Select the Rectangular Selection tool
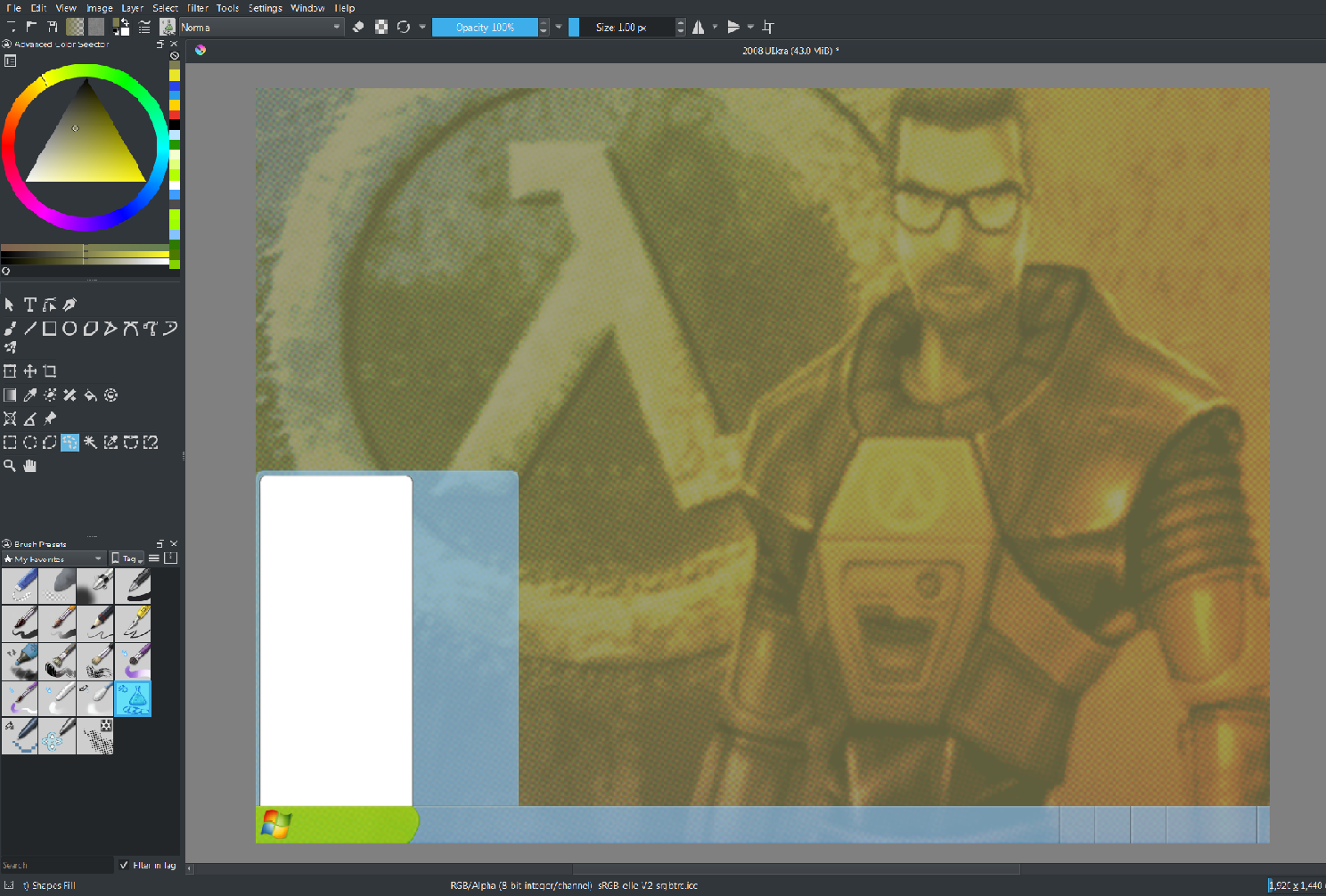The height and width of the screenshot is (896, 1326). (x=10, y=442)
